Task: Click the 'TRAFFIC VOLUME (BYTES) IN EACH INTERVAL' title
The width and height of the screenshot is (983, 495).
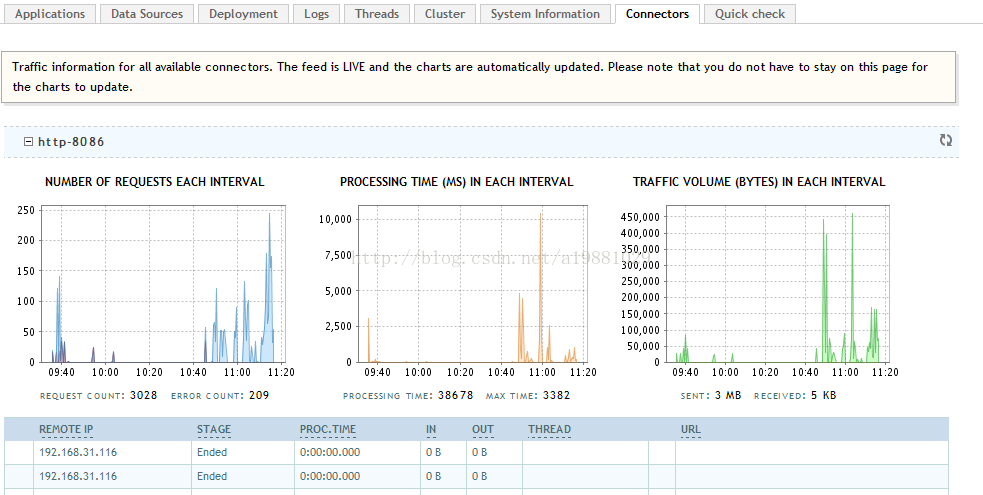Action: coord(759,182)
